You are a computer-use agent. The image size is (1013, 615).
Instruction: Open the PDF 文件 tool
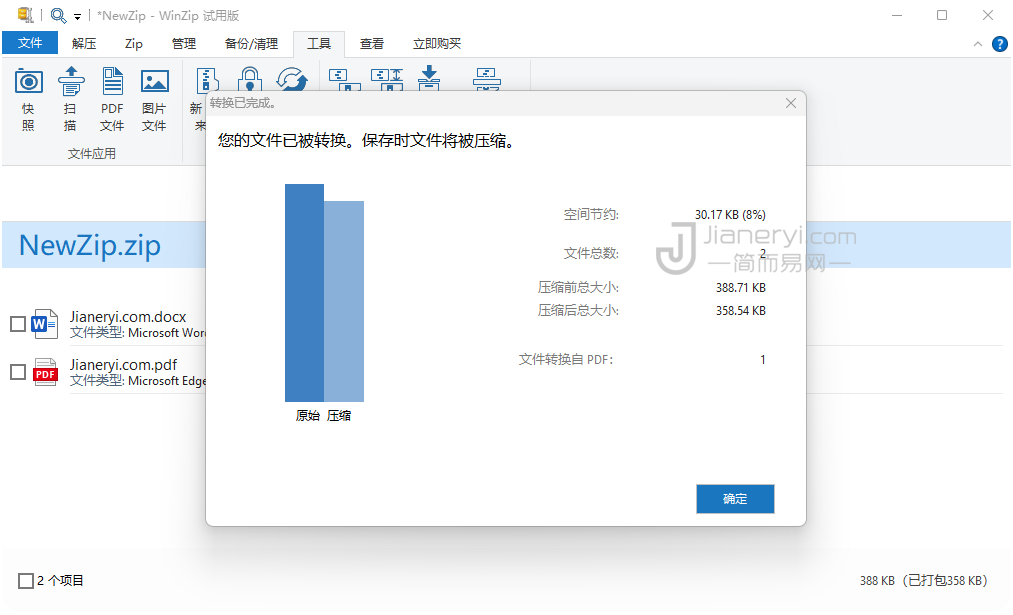pos(112,81)
